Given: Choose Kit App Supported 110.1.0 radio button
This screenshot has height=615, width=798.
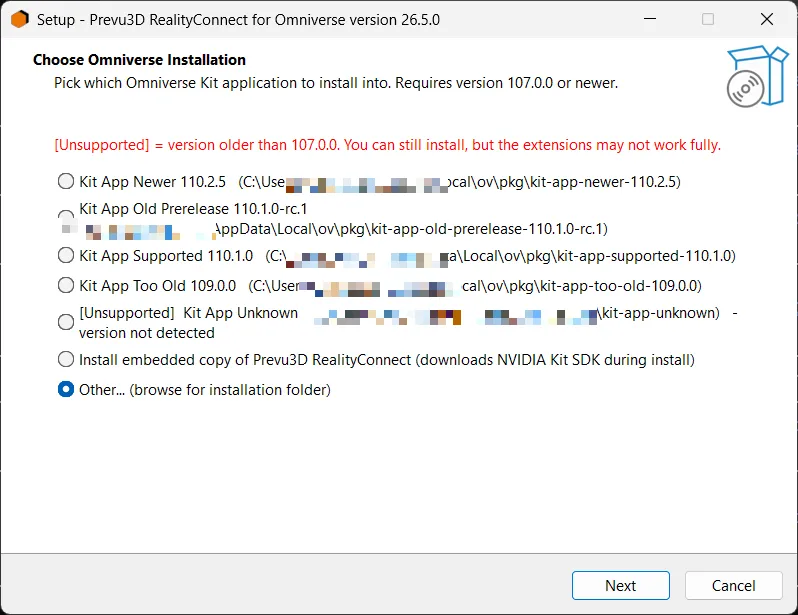Looking at the screenshot, I should click(66, 255).
